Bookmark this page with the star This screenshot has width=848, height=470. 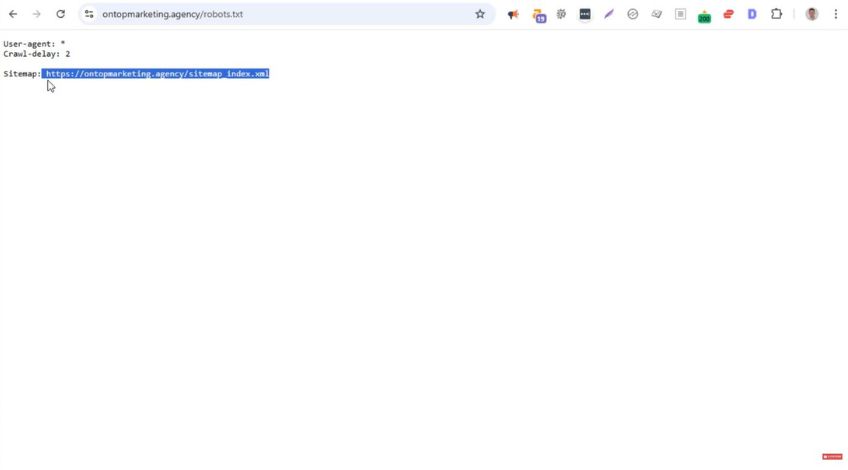480,14
